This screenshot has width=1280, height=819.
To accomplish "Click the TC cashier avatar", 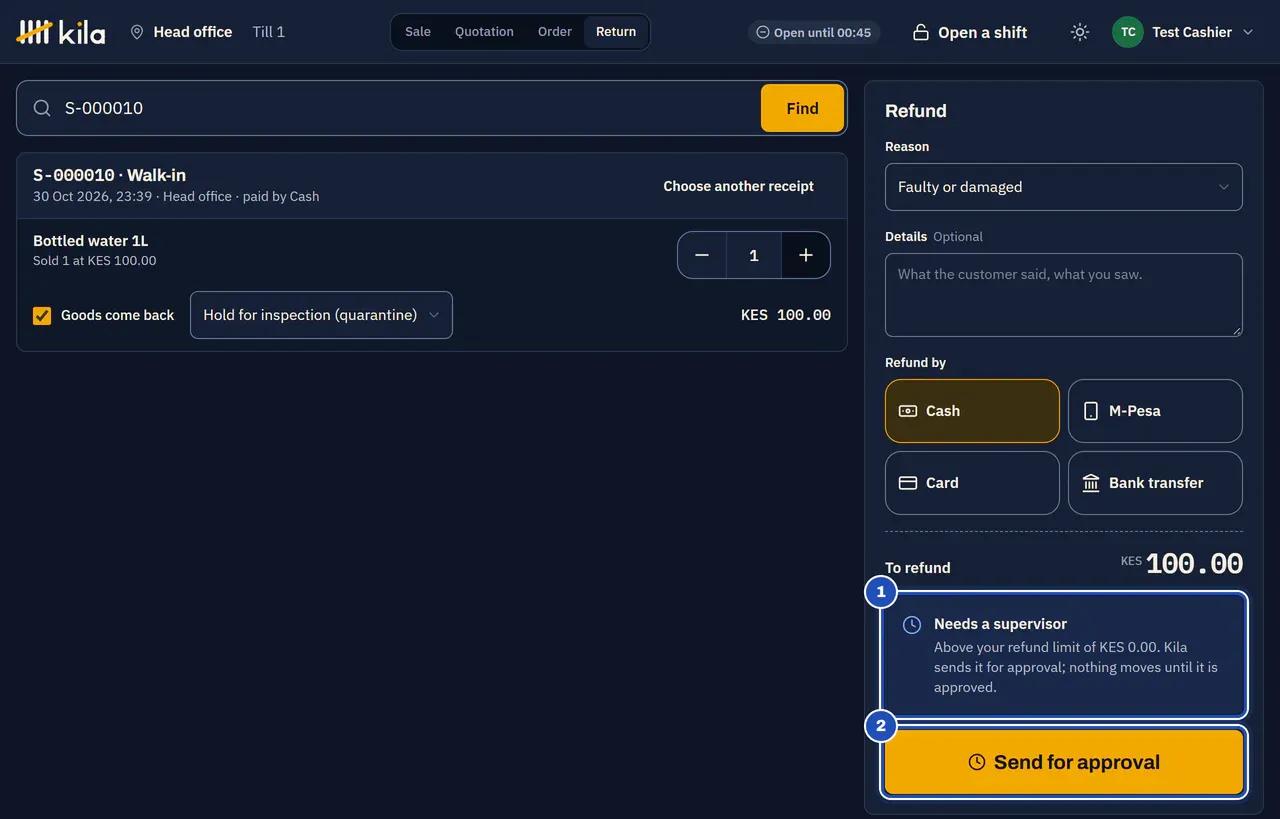I will [1128, 32].
